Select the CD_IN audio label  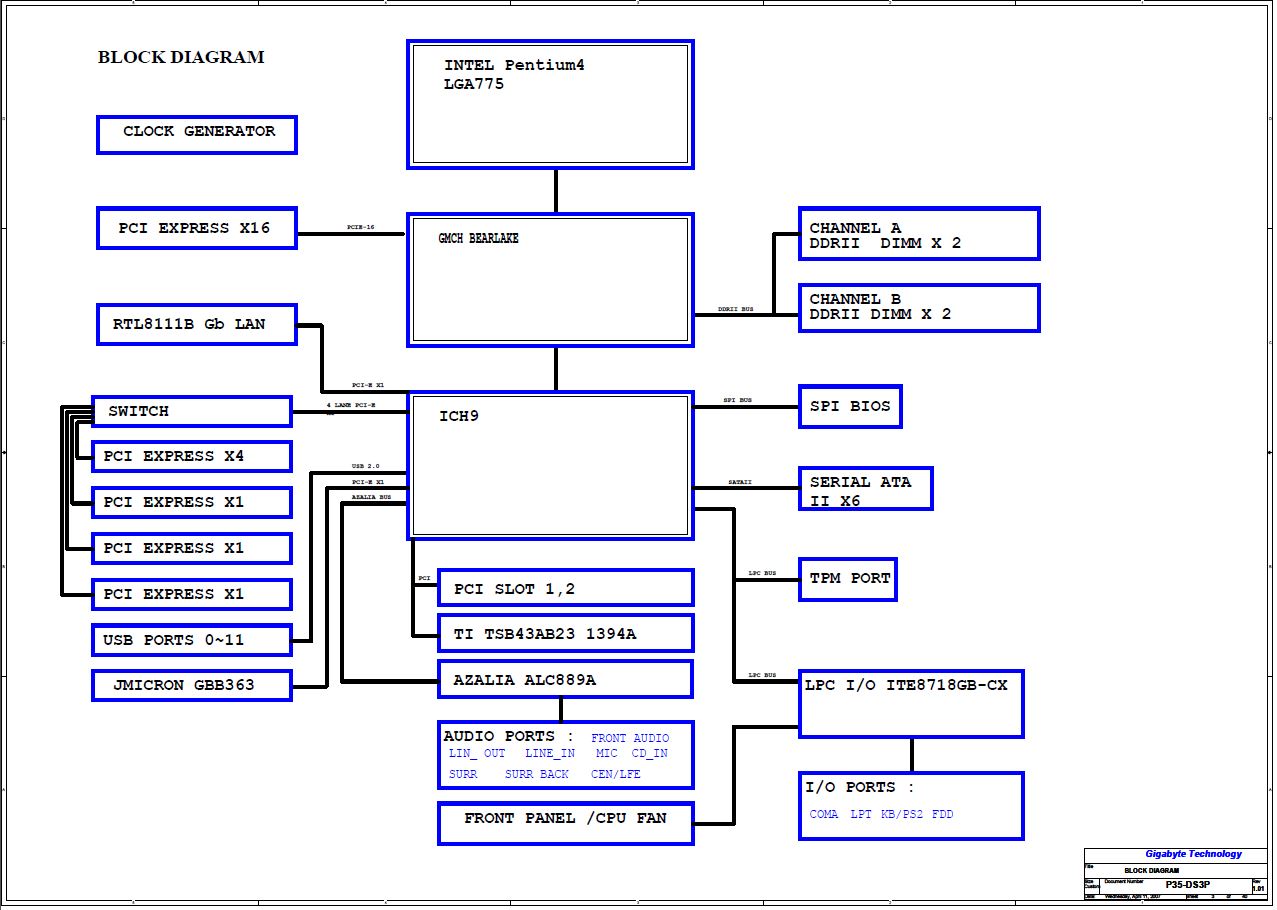point(650,753)
